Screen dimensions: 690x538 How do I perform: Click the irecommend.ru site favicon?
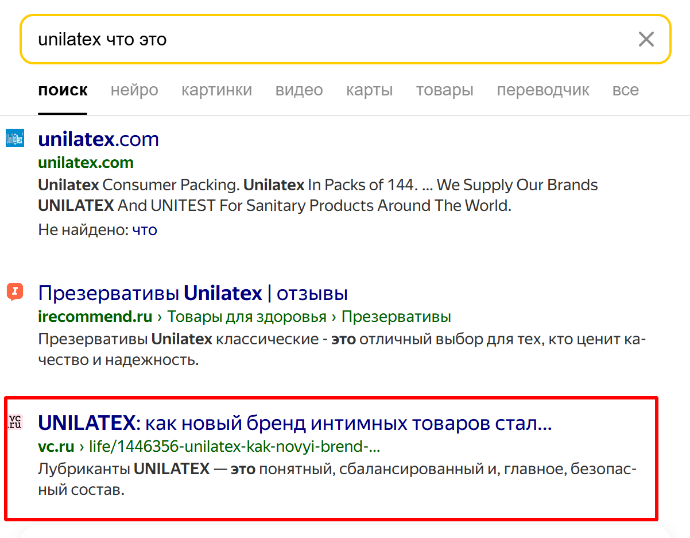point(15,292)
